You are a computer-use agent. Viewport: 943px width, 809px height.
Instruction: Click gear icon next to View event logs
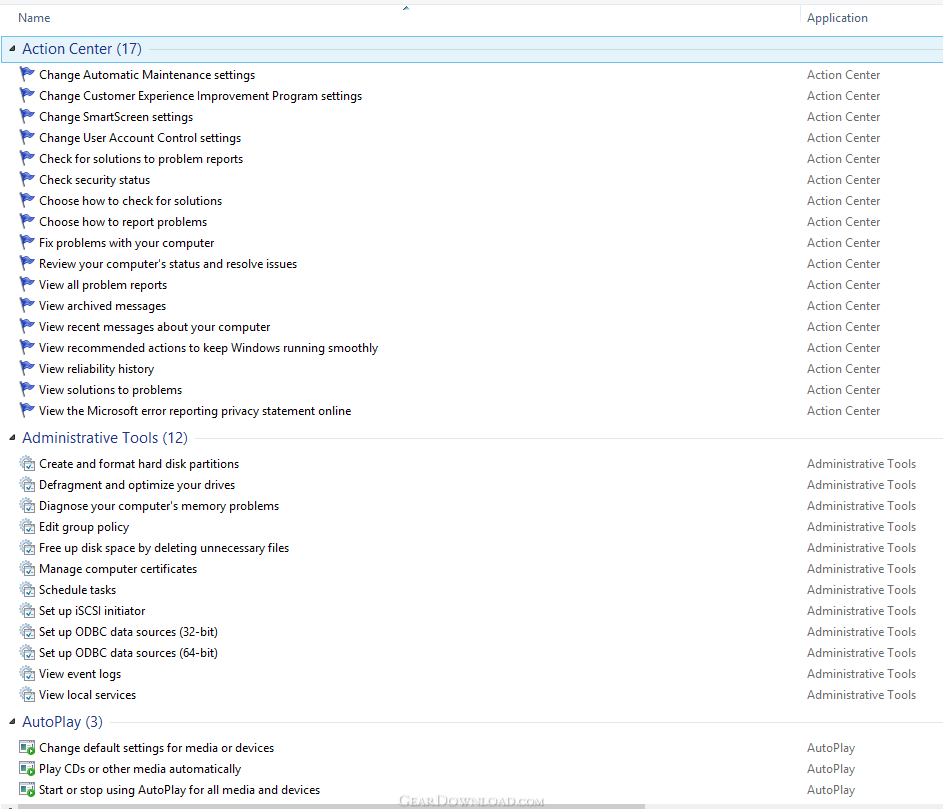pos(27,674)
